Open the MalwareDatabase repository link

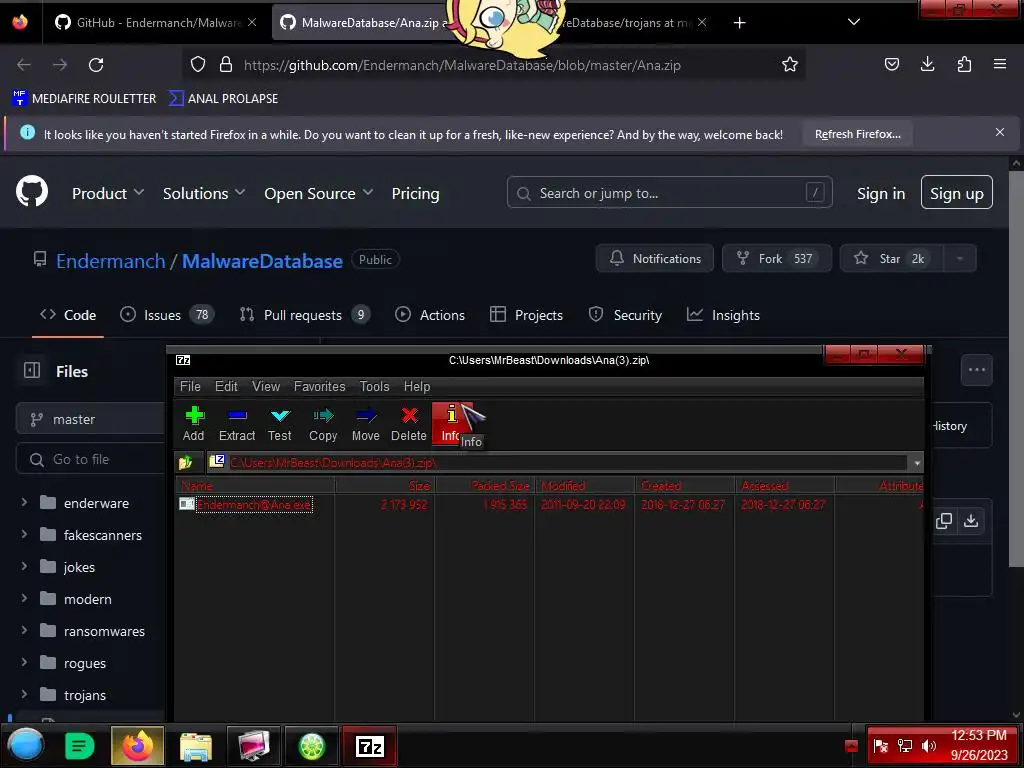tap(262, 261)
